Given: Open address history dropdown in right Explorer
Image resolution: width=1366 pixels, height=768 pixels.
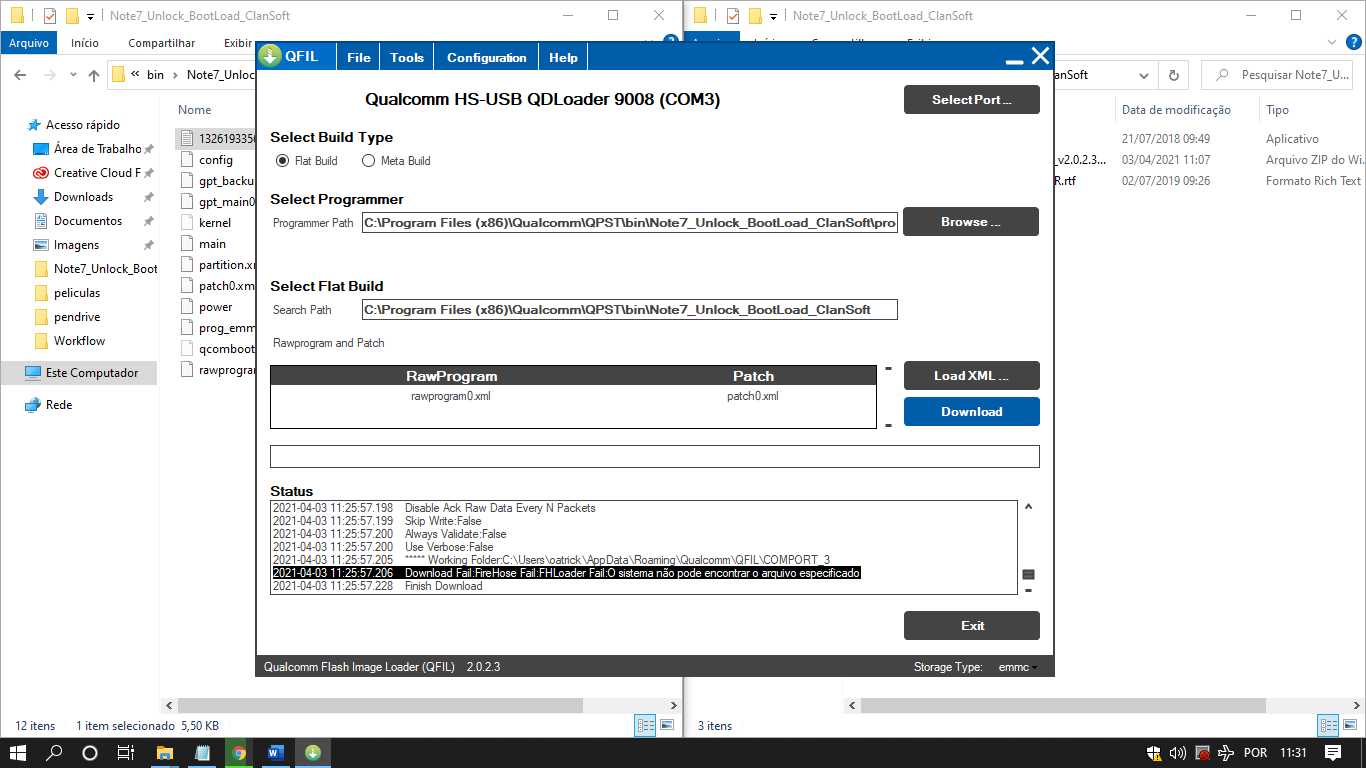Looking at the screenshot, I should (x=1145, y=75).
